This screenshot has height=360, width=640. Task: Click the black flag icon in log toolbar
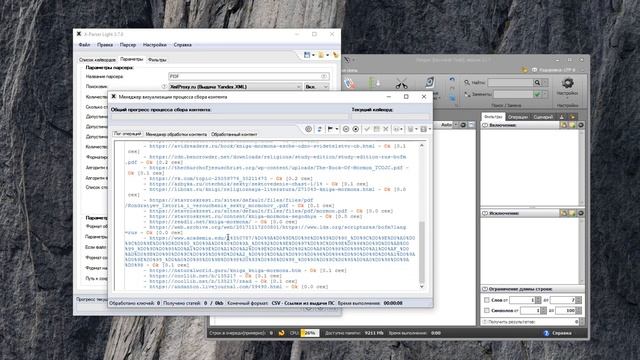(x=330, y=129)
